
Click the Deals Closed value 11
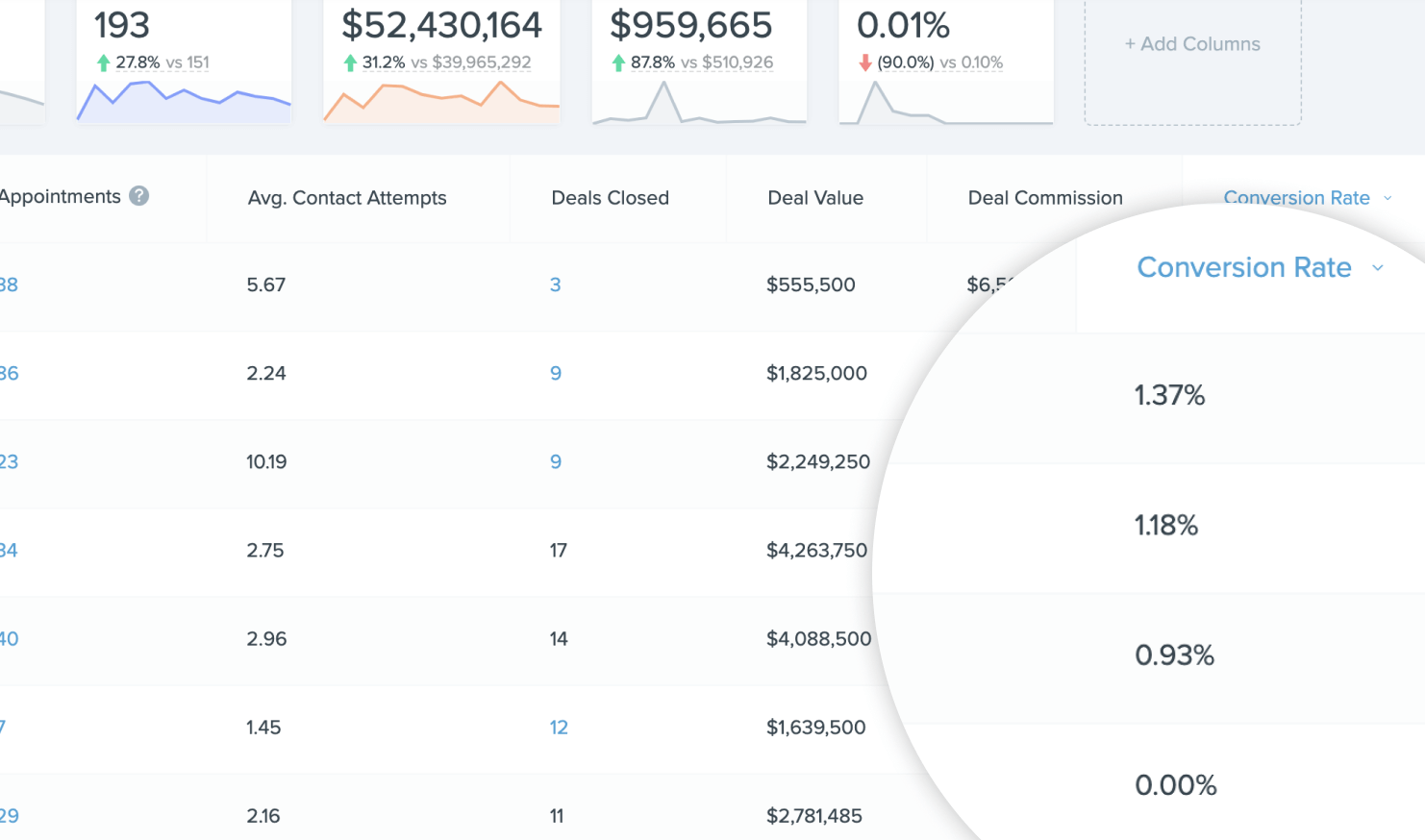[557, 816]
